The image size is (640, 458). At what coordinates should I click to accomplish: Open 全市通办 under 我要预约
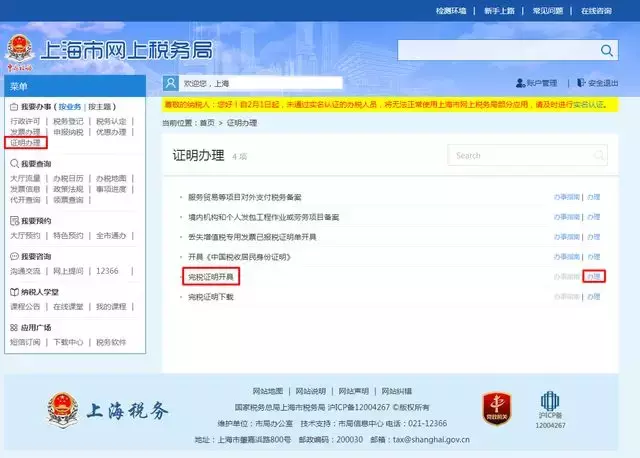(x=111, y=236)
